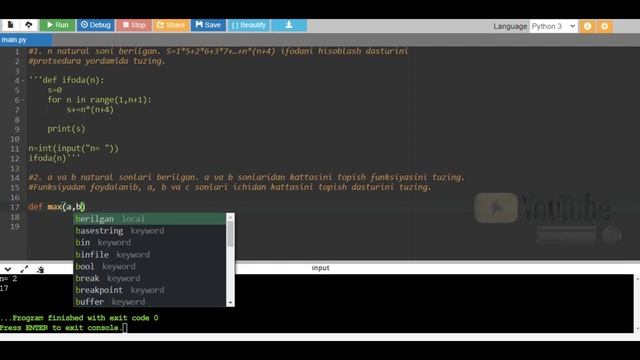This screenshot has width=640, height=360.
Task: Create a new file with the page icon
Action: click(11, 25)
